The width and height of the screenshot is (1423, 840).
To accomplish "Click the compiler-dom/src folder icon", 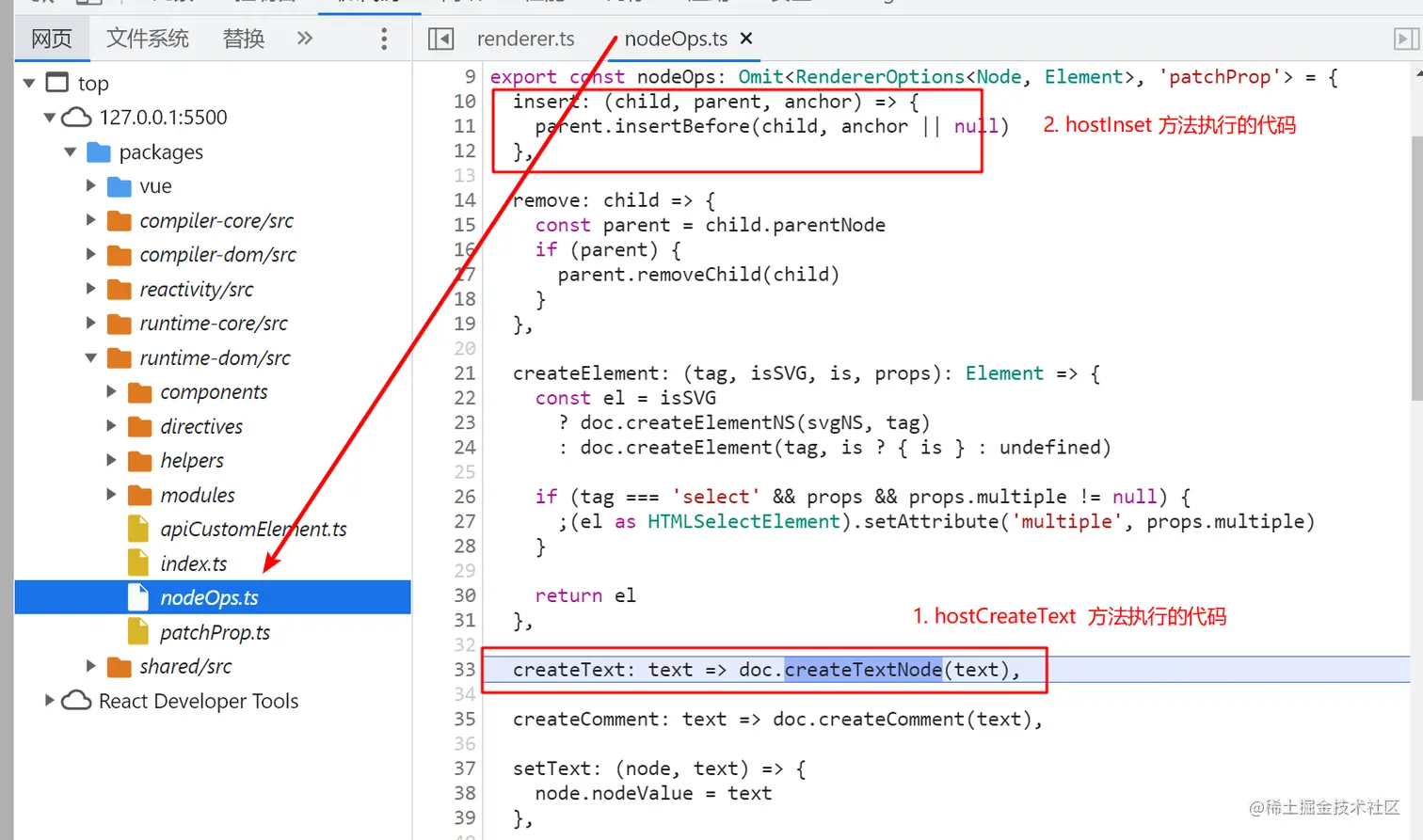I will pyautogui.click(x=120, y=254).
